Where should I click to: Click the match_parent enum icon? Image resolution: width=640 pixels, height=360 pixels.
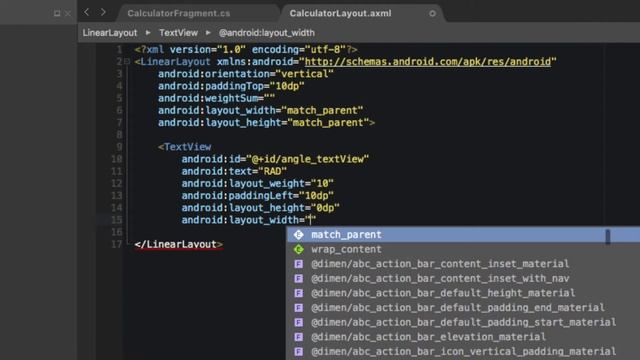(299, 235)
